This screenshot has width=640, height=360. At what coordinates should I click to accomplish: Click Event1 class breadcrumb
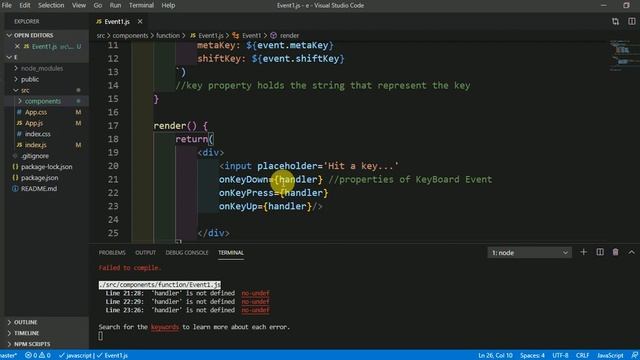point(247,36)
